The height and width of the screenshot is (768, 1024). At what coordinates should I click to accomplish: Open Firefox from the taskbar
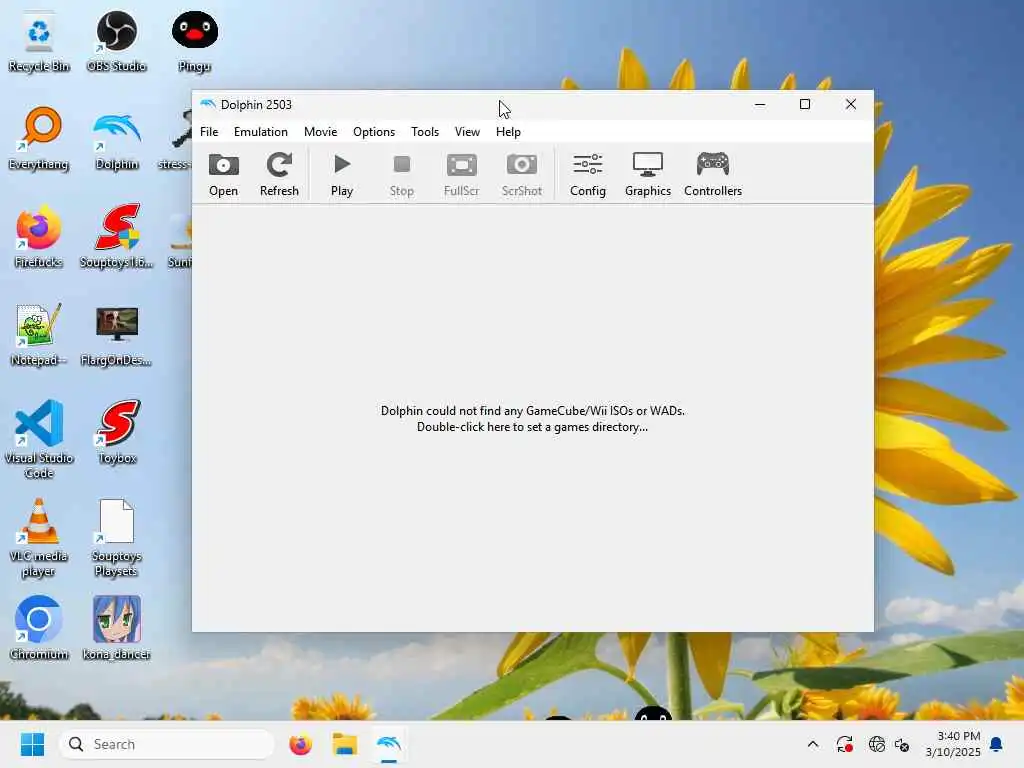click(x=300, y=744)
